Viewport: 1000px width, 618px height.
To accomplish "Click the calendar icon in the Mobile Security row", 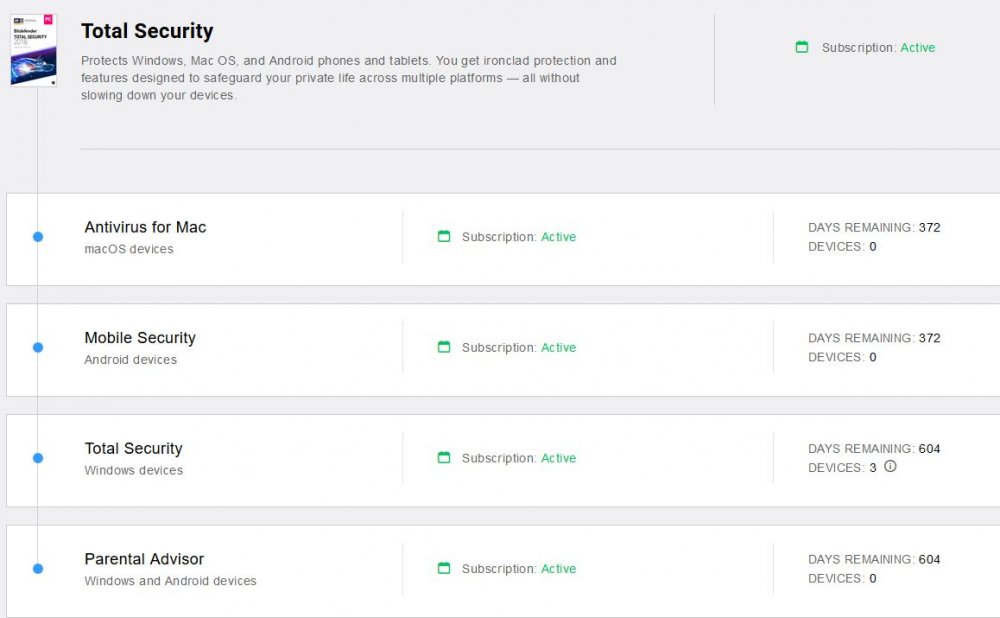I will pyautogui.click(x=444, y=347).
